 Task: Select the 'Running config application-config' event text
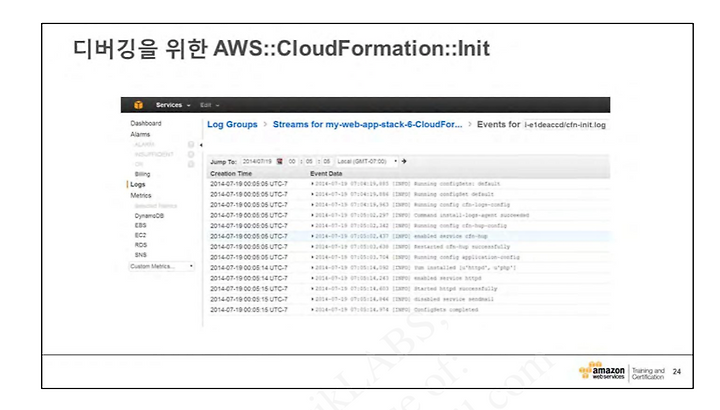coord(417,258)
